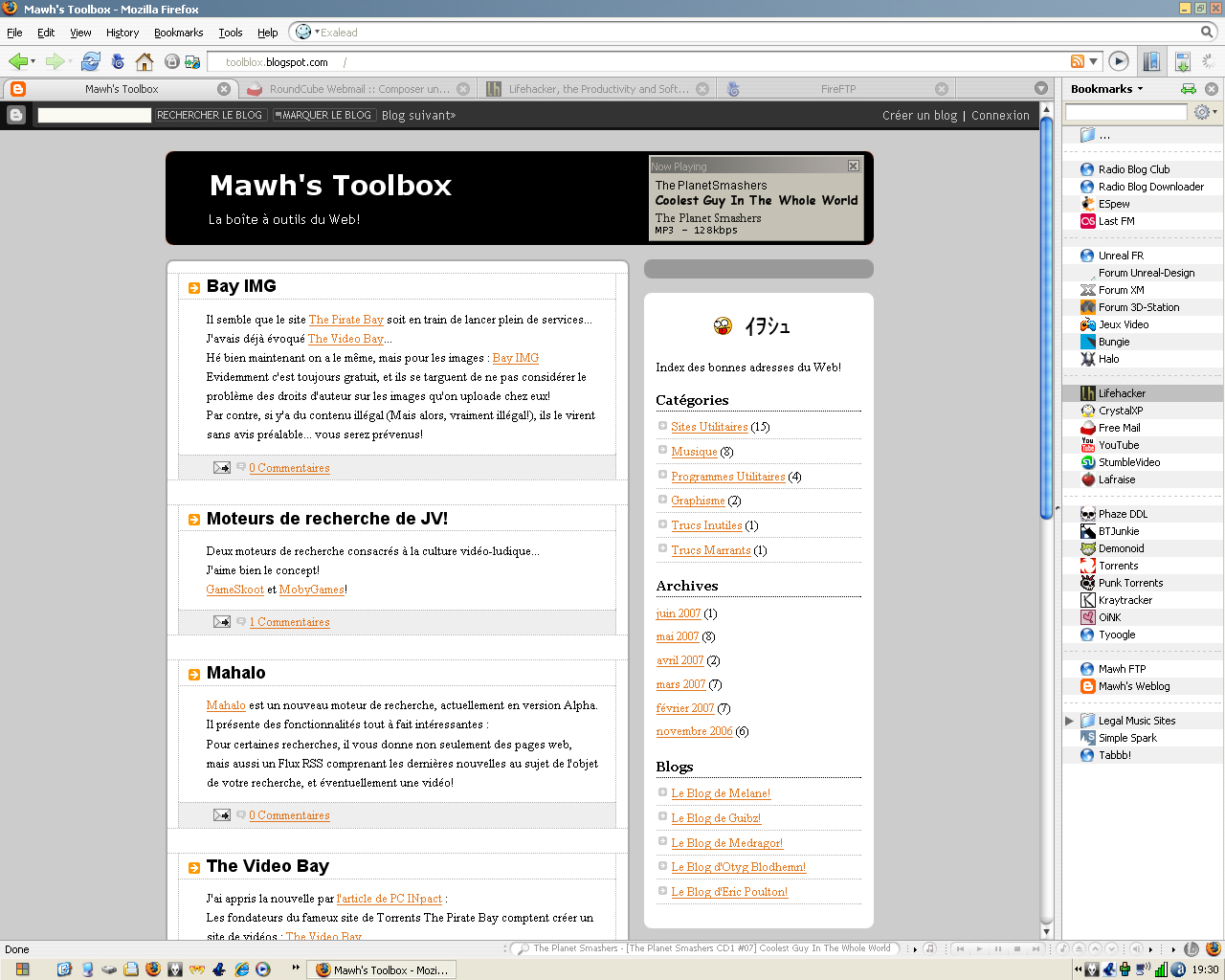1225x980 pixels.
Task: Open the address bar URL dropdown arrow
Action: [x=1095, y=62]
